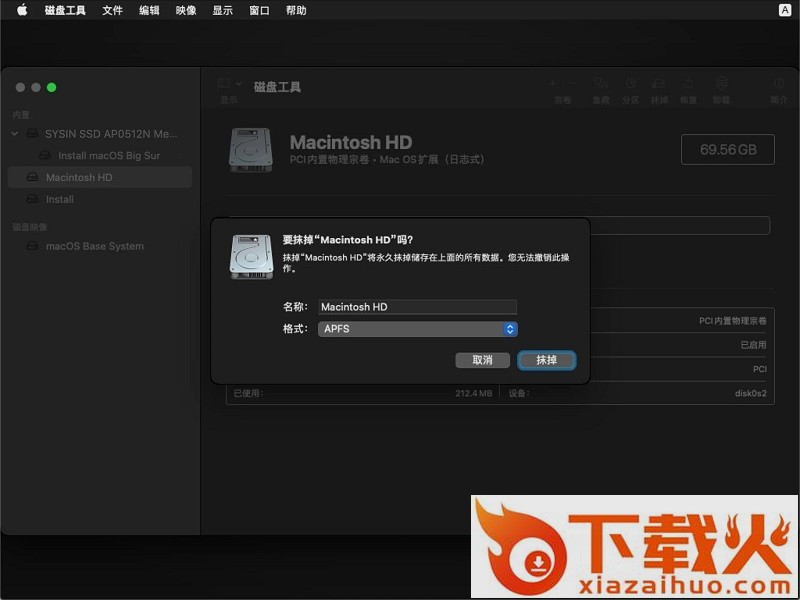Click the input source A icon in menu bar
Screen dimensions: 800x600
785,10
